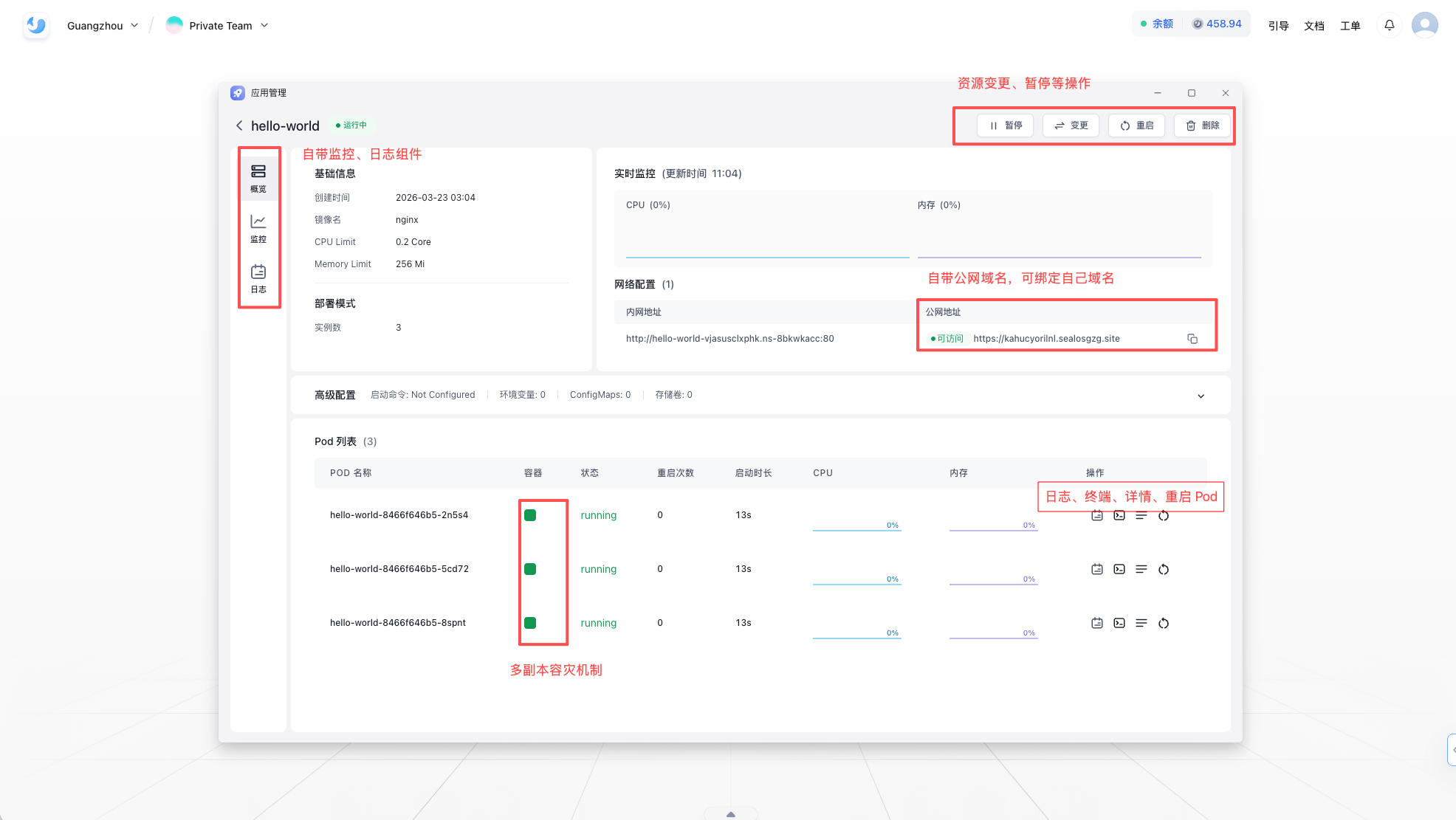Click the 应用管理 app icon in title bar
This screenshot has height=820, width=1456.
[x=238, y=93]
